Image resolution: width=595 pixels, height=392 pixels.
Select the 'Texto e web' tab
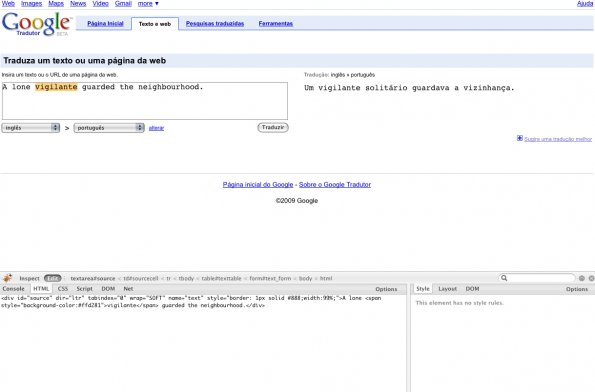coord(155,24)
